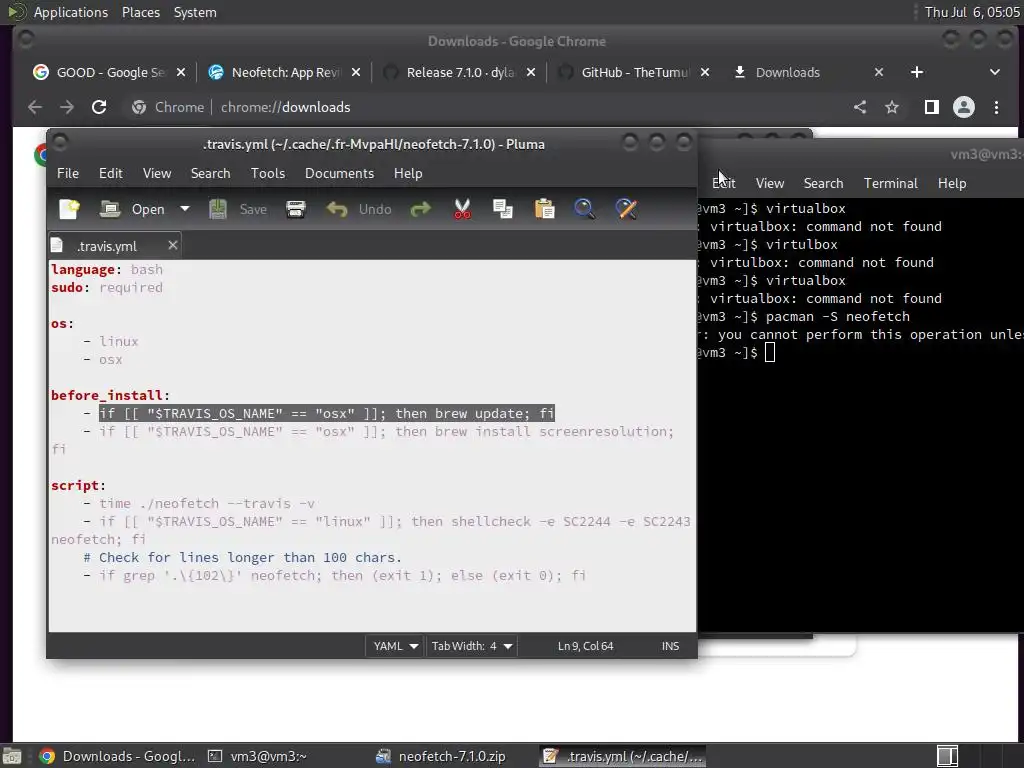Screen dimensions: 1024x768
Task: Open the Search menu in the terminal window
Action: point(824,184)
